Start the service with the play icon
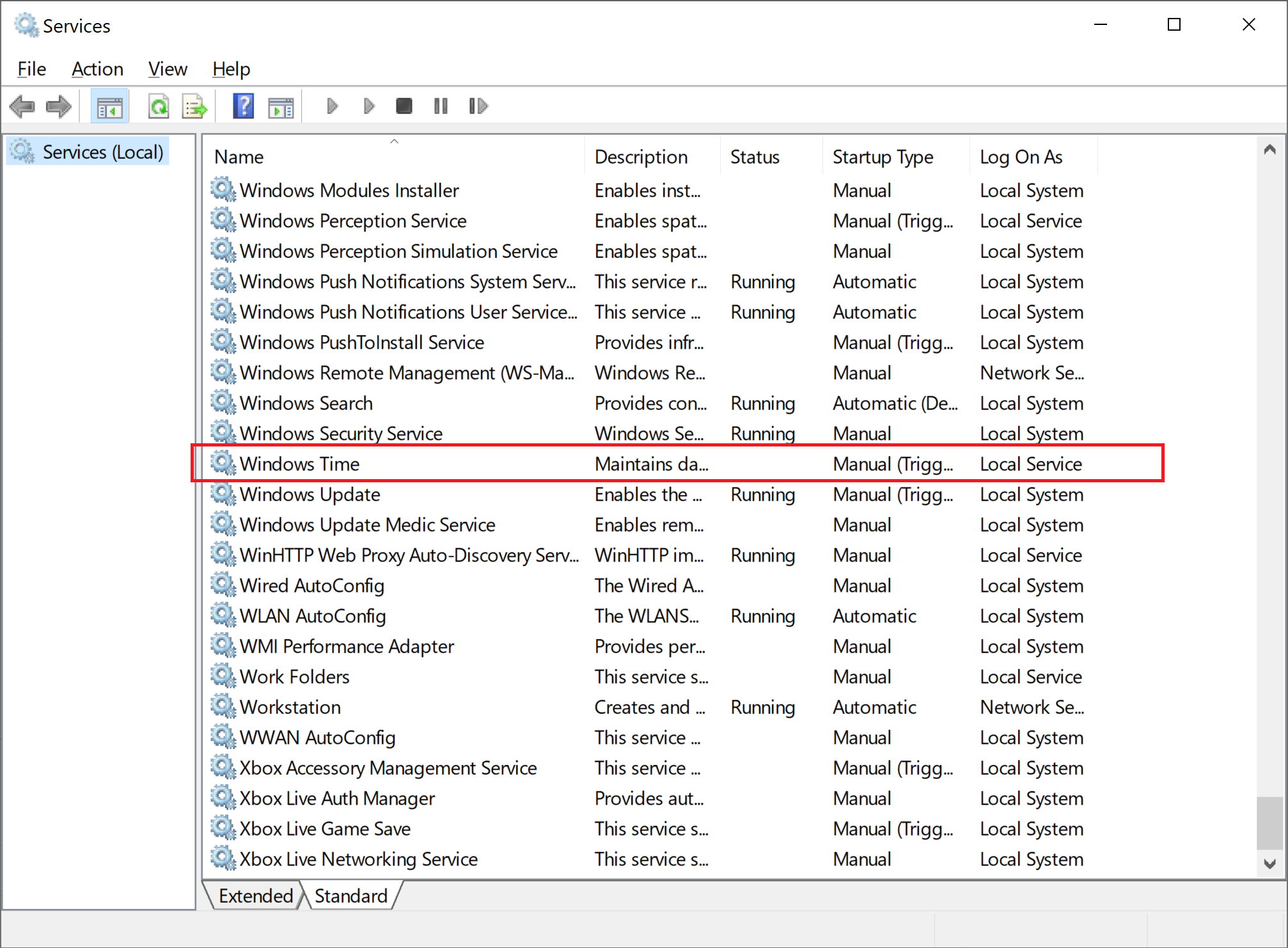 pos(331,106)
